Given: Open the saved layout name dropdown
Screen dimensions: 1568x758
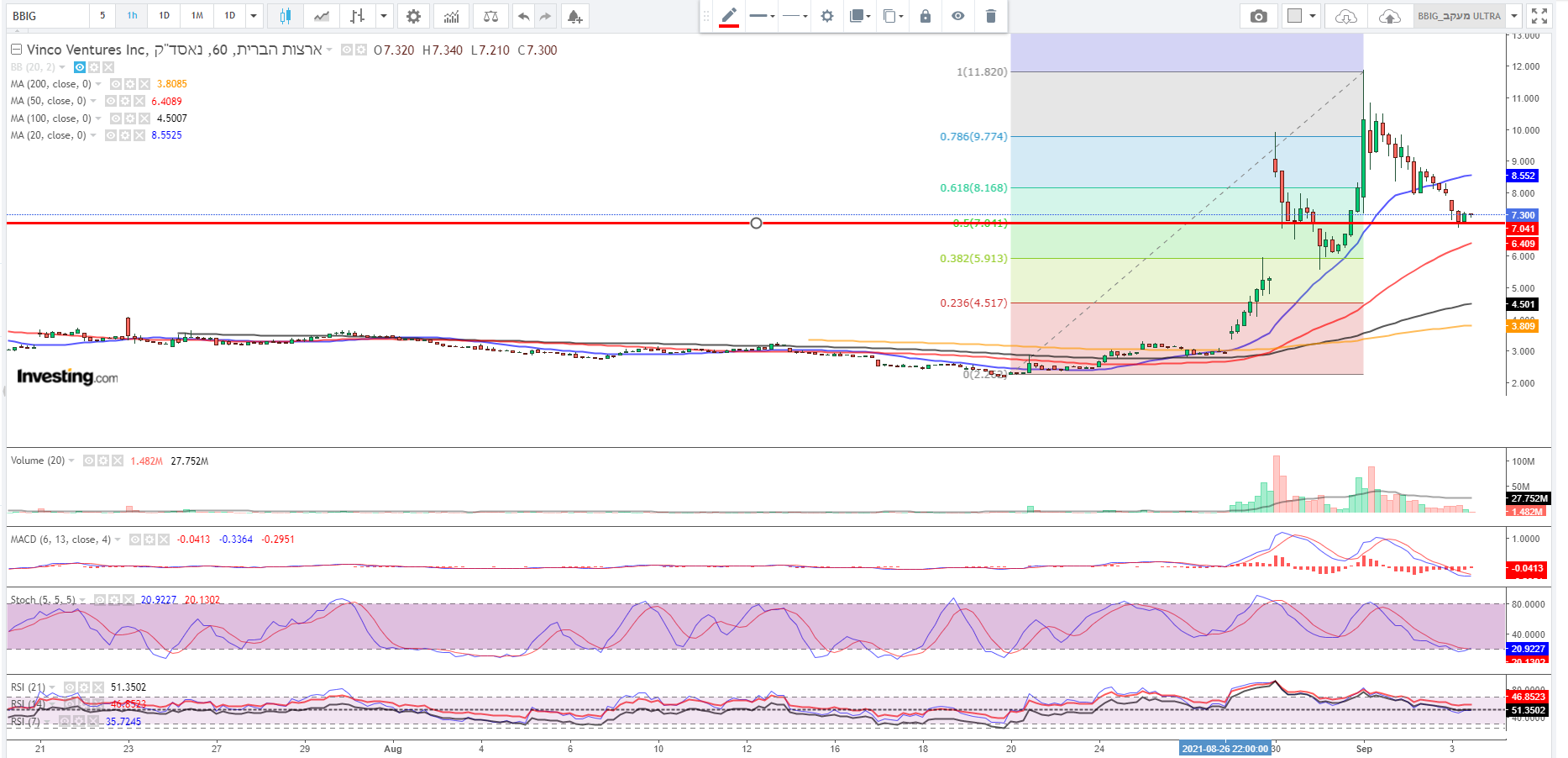Looking at the screenshot, I should tap(1514, 16).
